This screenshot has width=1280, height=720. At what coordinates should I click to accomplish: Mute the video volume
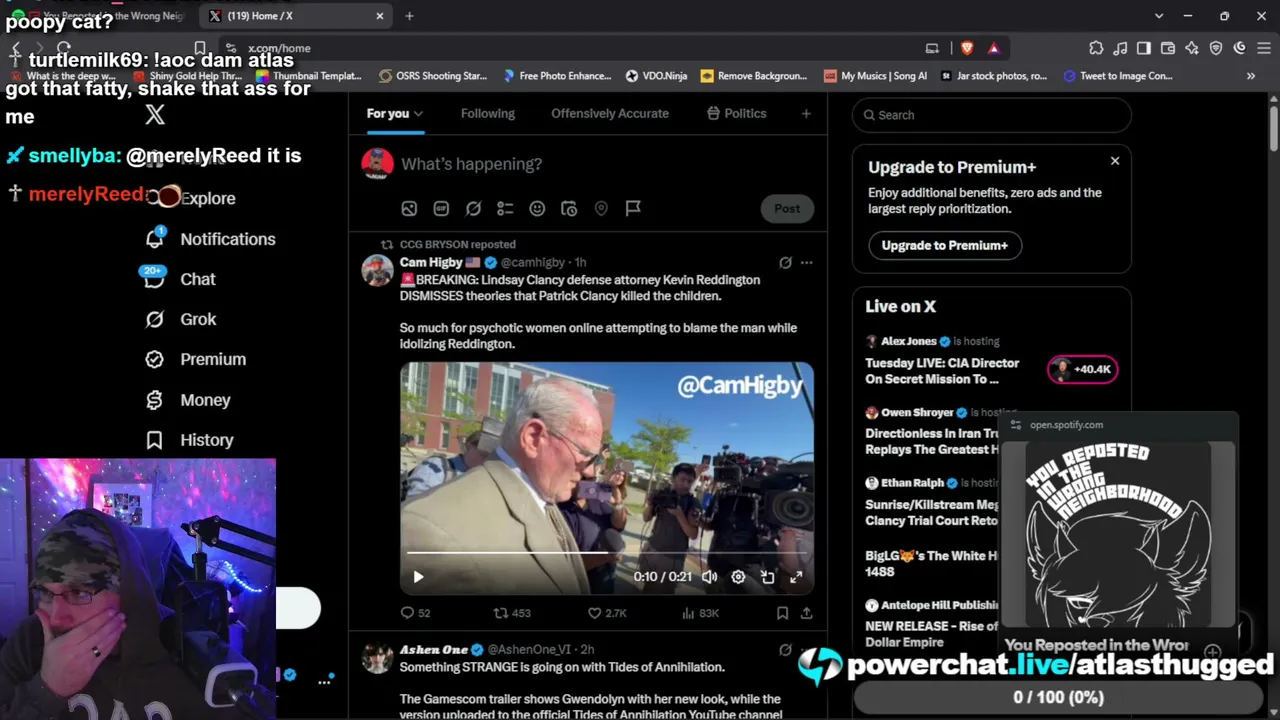(x=710, y=577)
